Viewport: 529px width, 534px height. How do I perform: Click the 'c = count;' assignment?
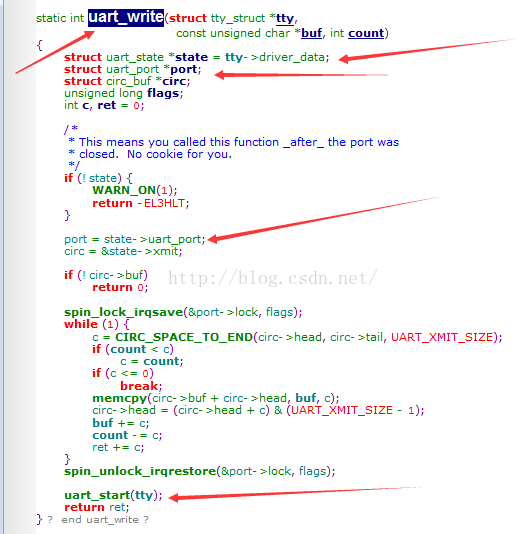tap(152, 361)
